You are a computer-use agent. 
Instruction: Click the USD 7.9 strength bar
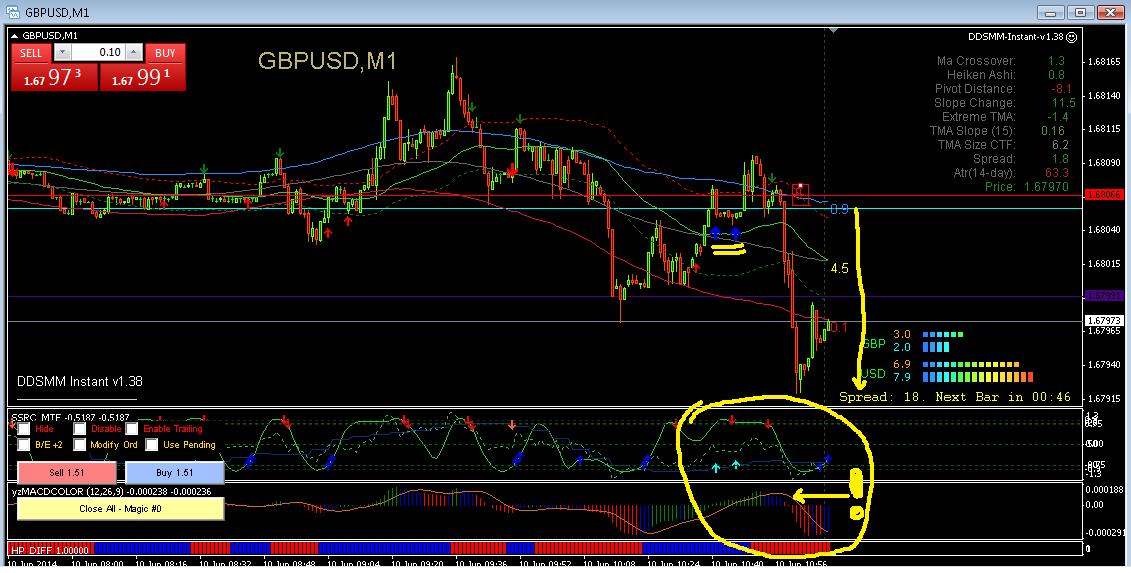tap(978, 377)
